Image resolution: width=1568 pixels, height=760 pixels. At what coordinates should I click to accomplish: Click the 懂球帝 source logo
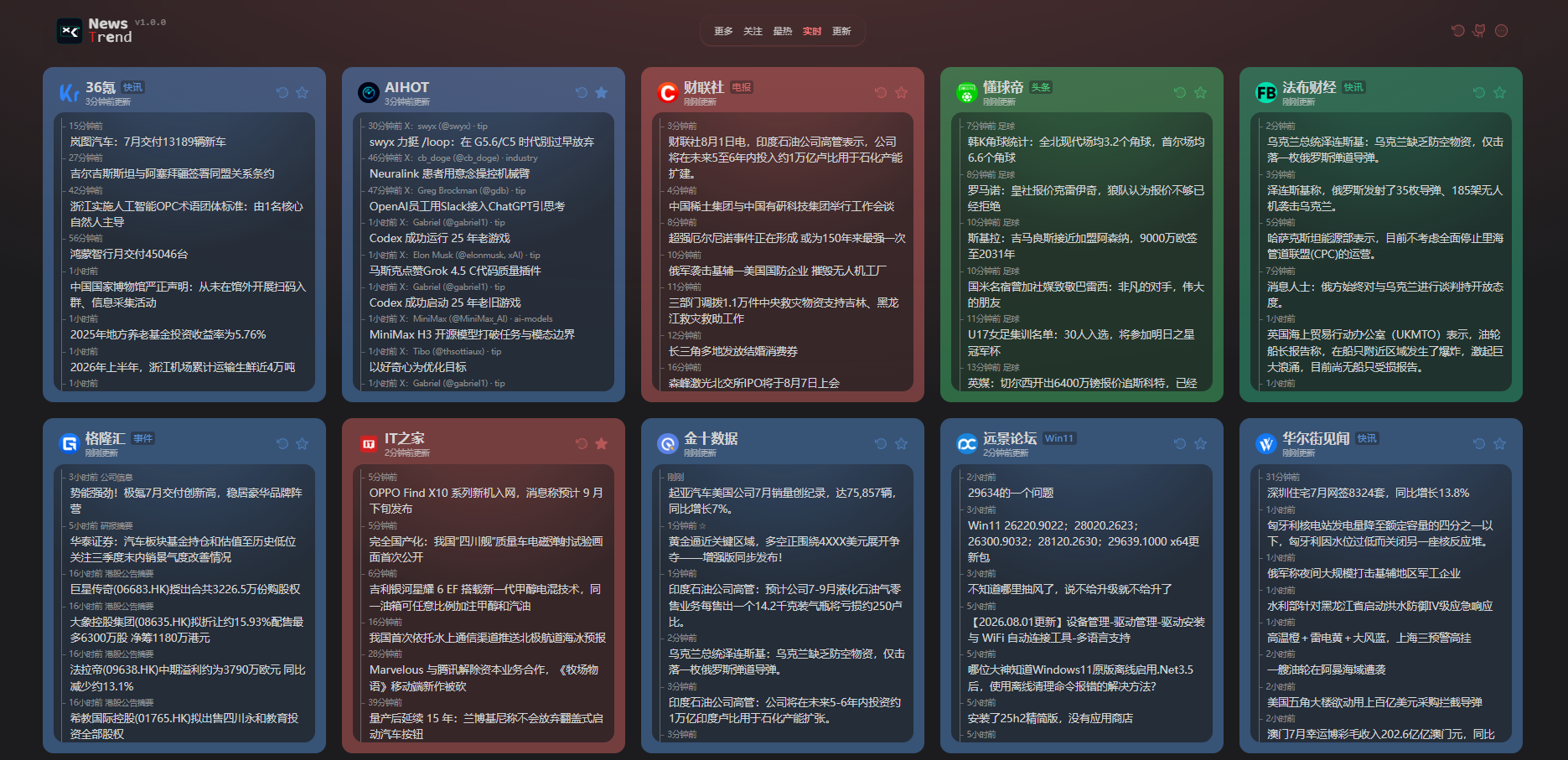(967, 92)
